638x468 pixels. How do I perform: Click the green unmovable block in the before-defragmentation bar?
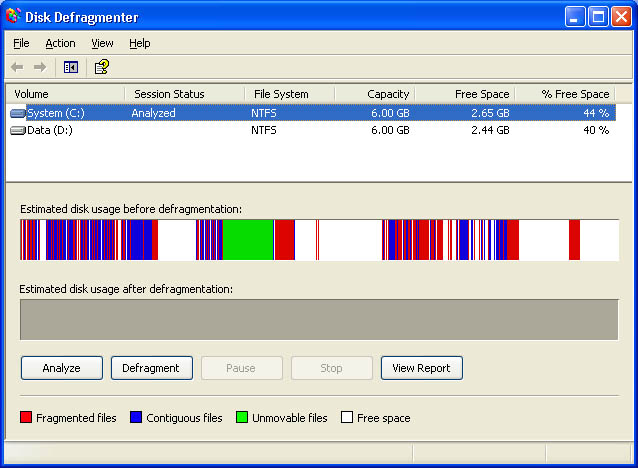(x=248, y=240)
